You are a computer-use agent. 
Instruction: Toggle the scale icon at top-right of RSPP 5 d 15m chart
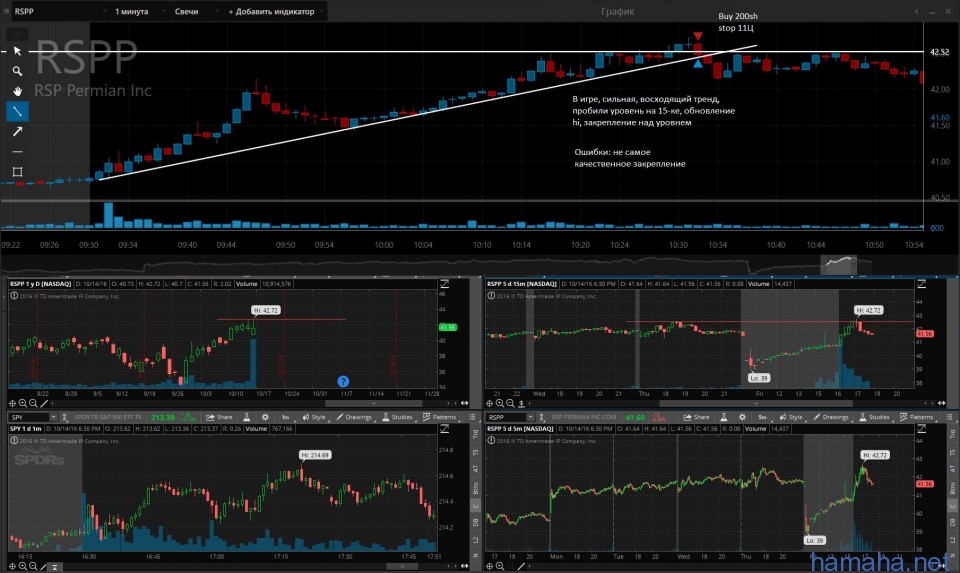point(921,284)
